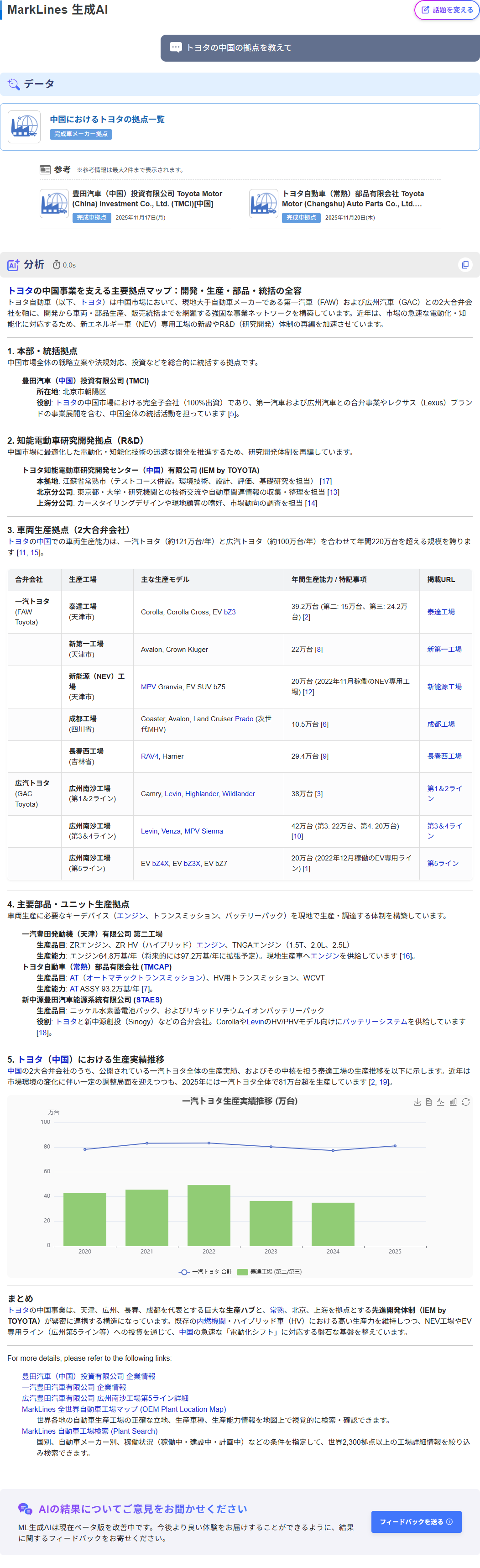Click the Highlander link in the table
Screen dimensions: 480x1568
click(201, 794)
